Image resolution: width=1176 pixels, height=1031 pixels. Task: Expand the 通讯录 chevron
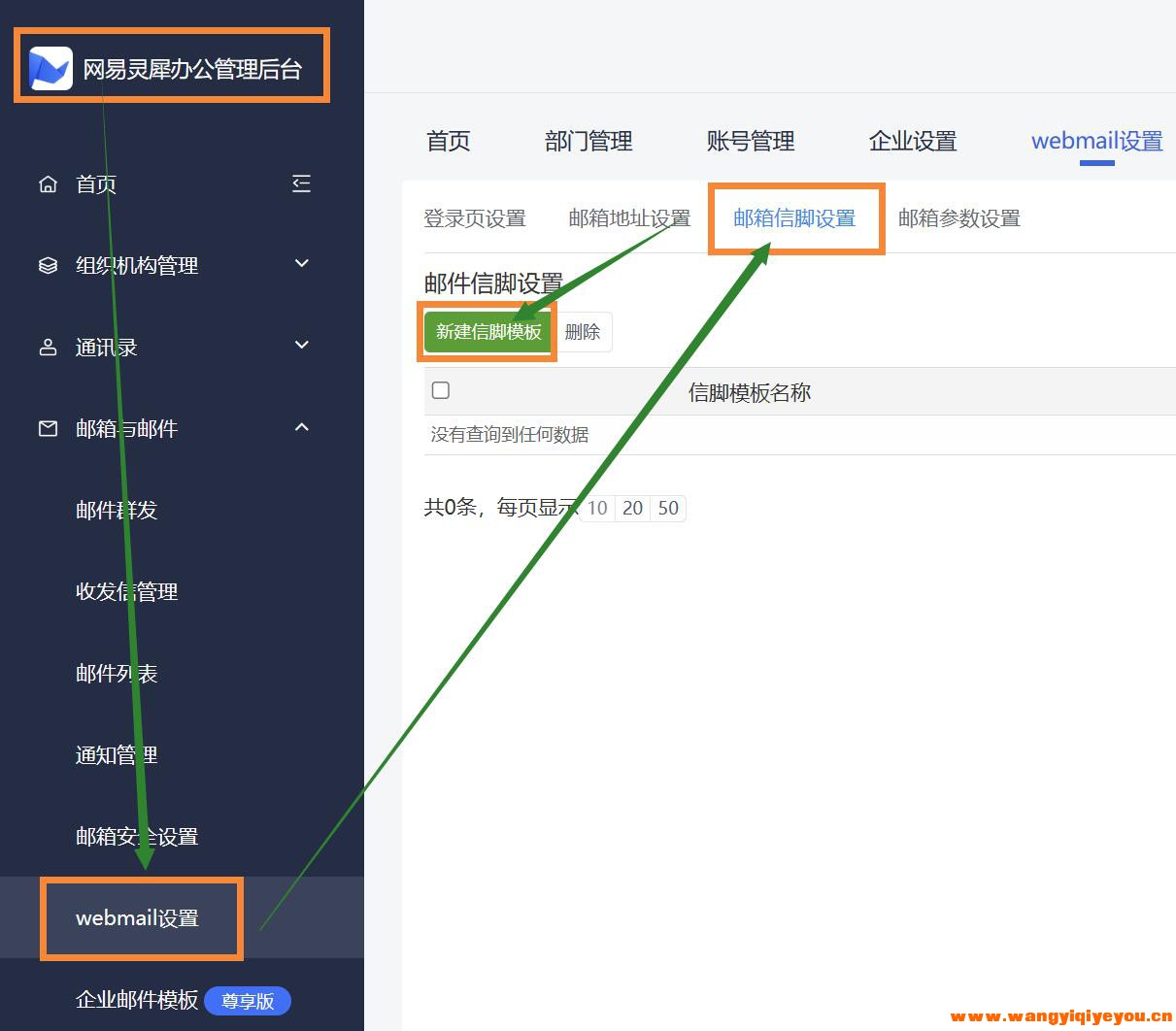[x=302, y=345]
